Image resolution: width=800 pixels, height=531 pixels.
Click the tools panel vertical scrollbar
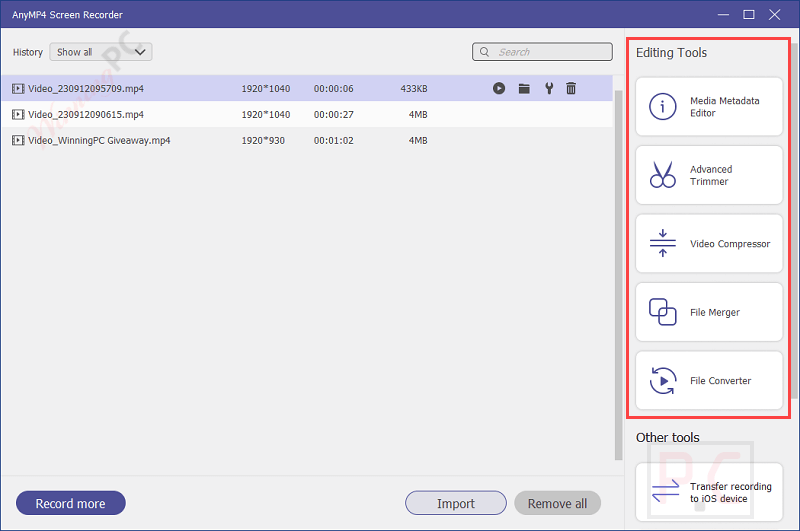(795, 219)
